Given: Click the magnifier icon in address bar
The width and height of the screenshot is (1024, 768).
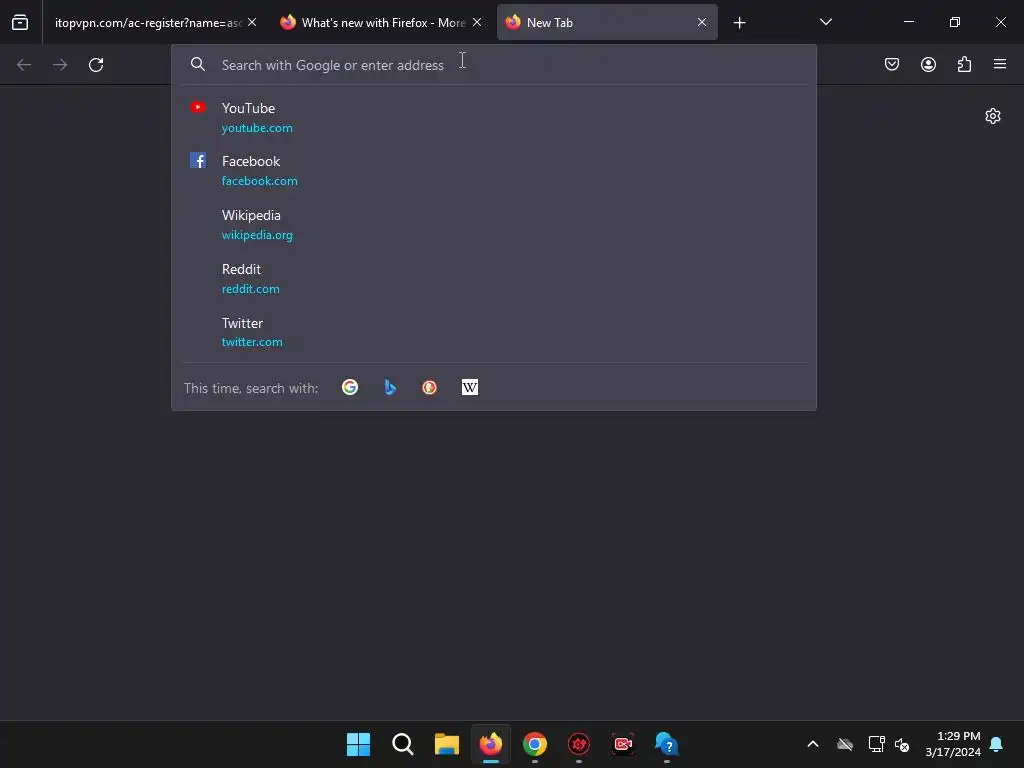Looking at the screenshot, I should click(x=198, y=64).
